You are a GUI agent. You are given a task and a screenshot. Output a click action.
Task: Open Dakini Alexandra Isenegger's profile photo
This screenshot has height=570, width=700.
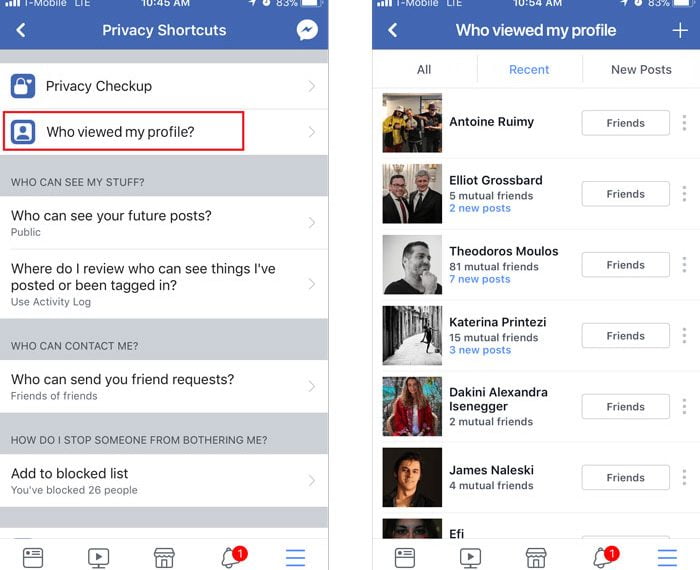pyautogui.click(x=412, y=407)
